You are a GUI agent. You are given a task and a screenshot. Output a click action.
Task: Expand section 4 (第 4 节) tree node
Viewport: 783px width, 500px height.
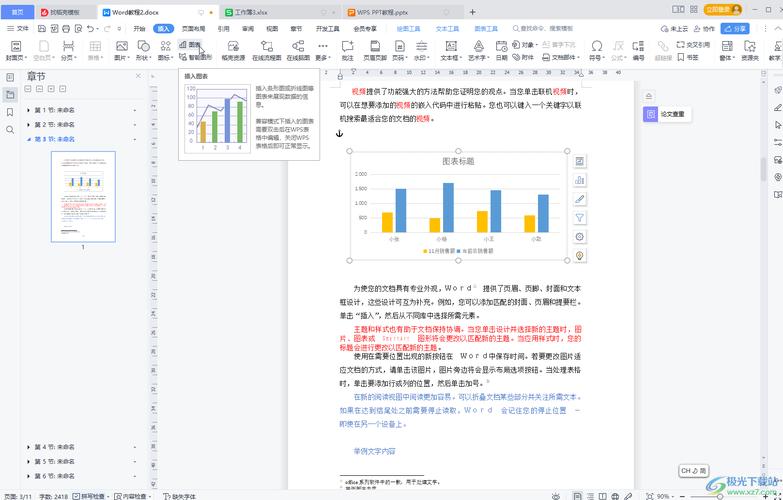click(28, 447)
